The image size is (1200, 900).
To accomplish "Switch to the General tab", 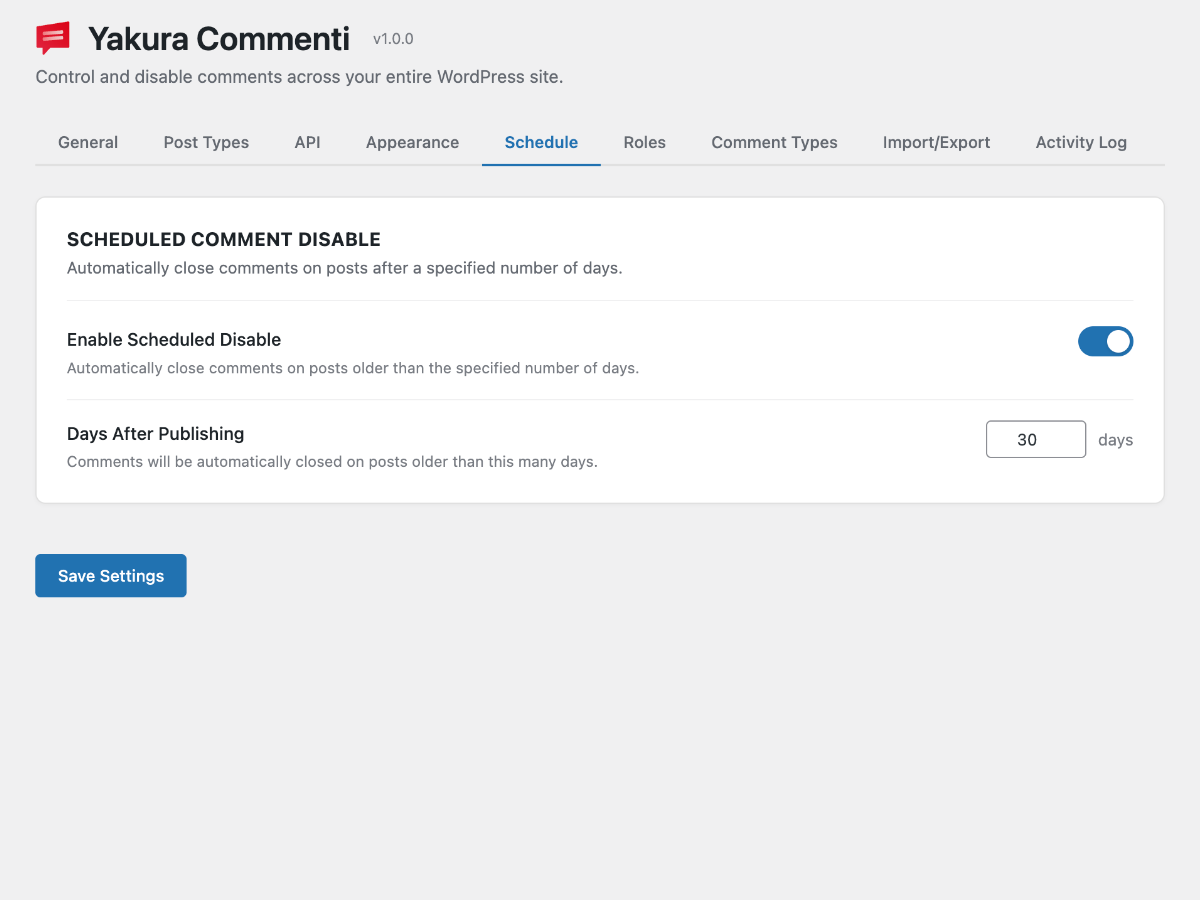I will 87,142.
